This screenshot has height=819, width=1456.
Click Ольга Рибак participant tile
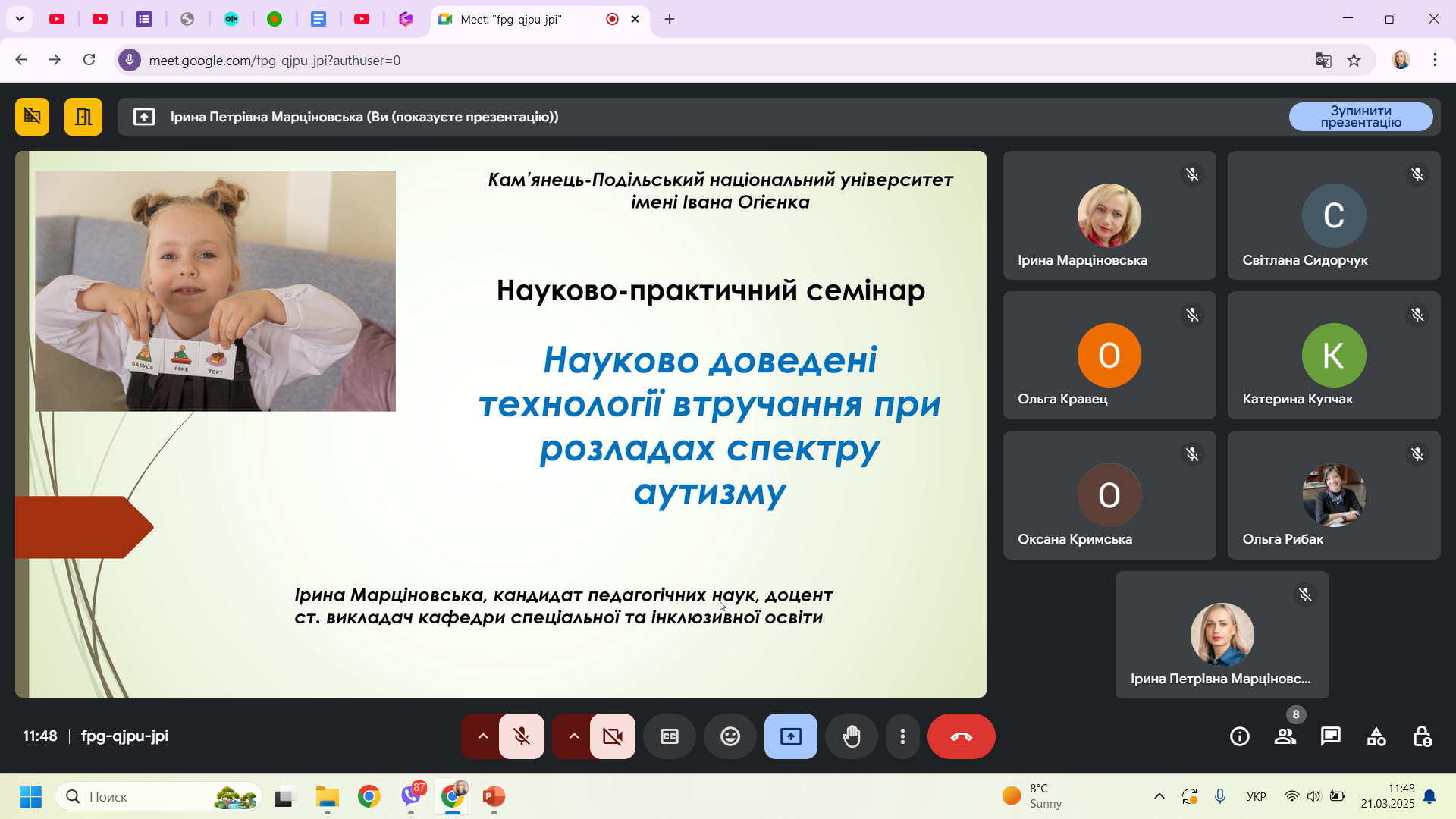pyautogui.click(x=1333, y=495)
